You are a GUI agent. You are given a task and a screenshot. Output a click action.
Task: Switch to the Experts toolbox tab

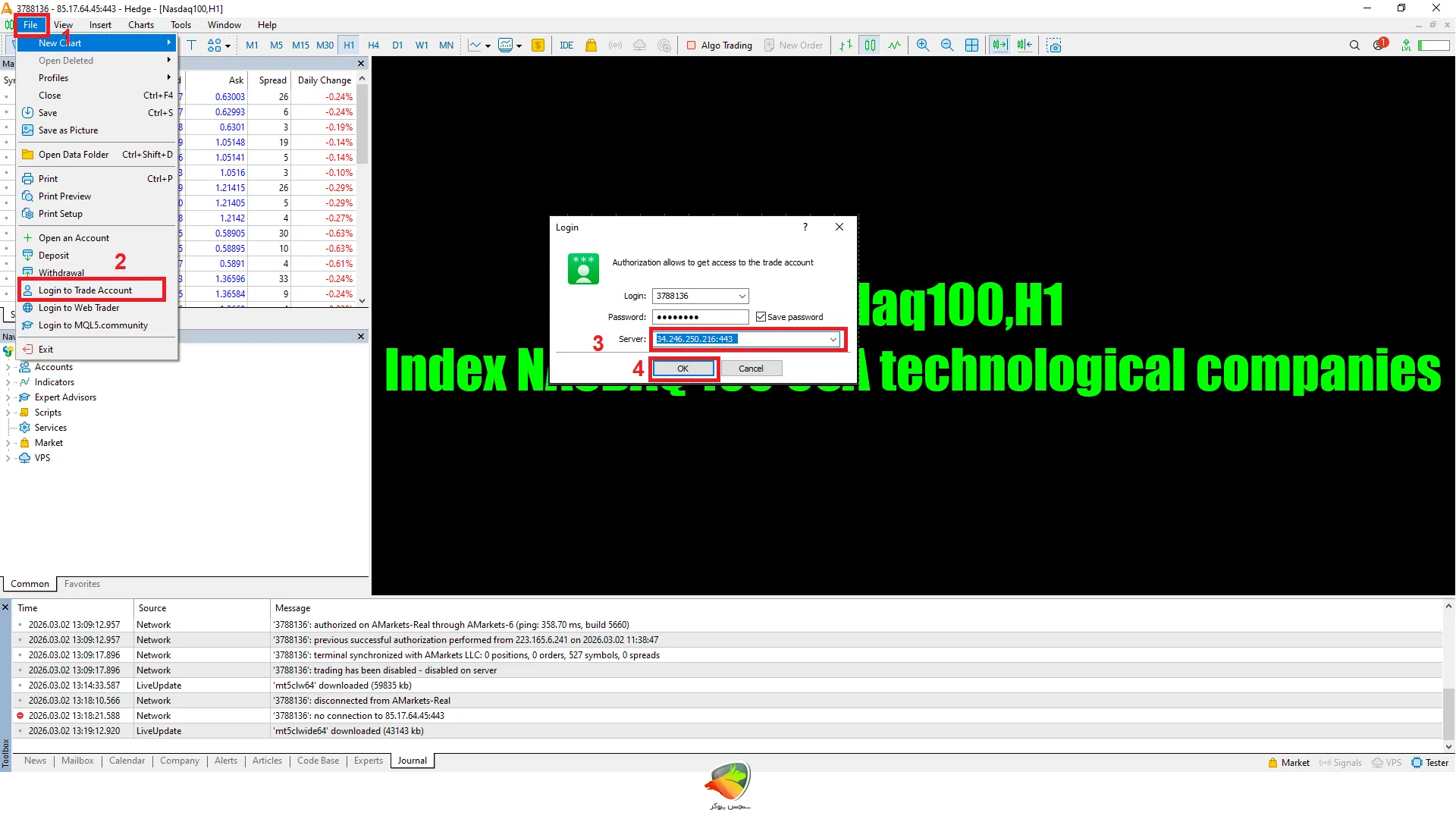tap(368, 761)
